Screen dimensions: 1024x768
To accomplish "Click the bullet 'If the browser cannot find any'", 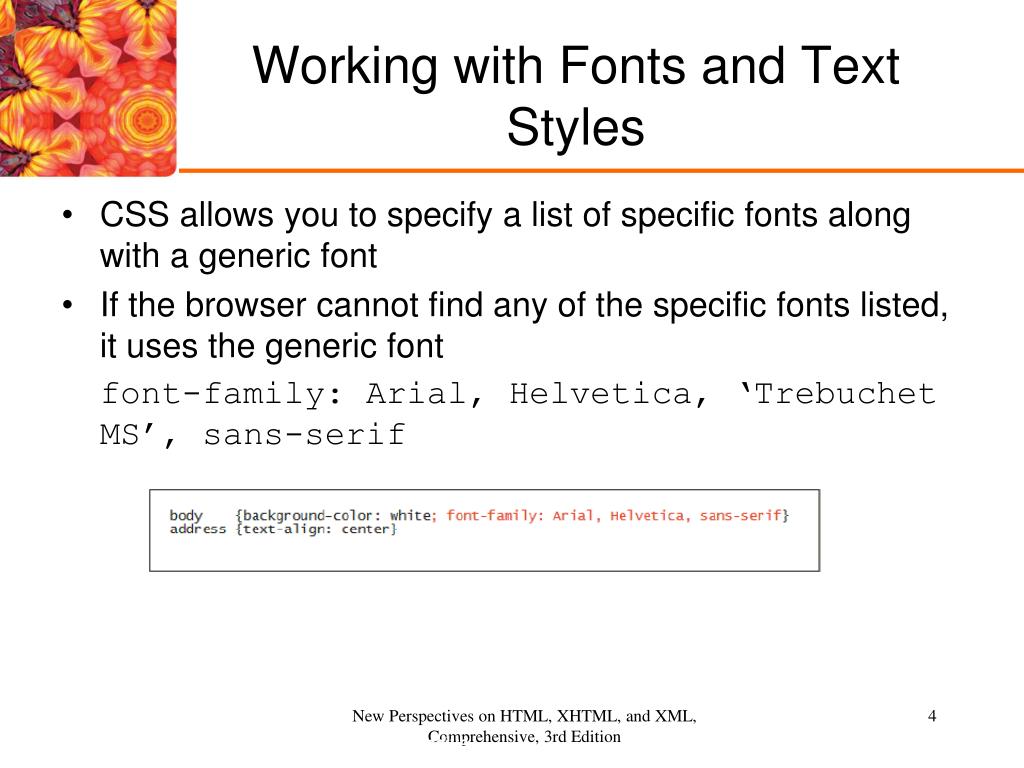I will point(524,325).
